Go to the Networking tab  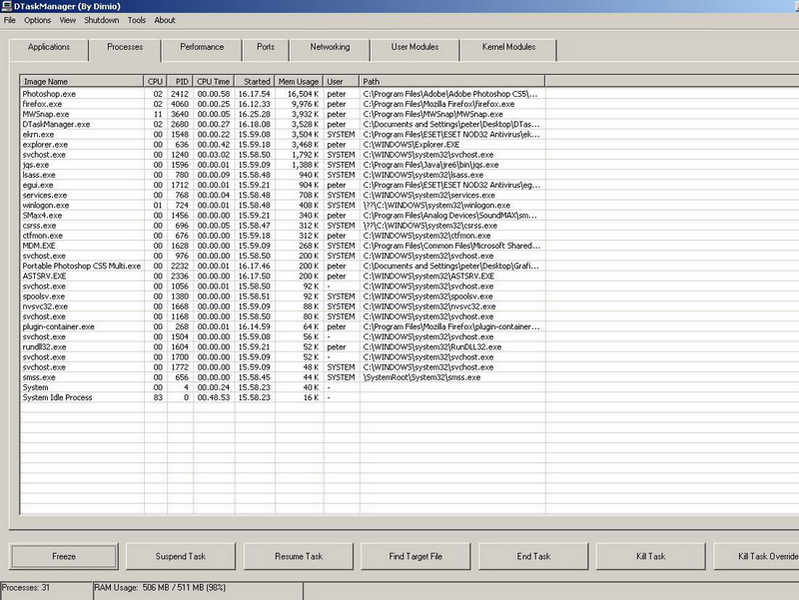pos(330,50)
